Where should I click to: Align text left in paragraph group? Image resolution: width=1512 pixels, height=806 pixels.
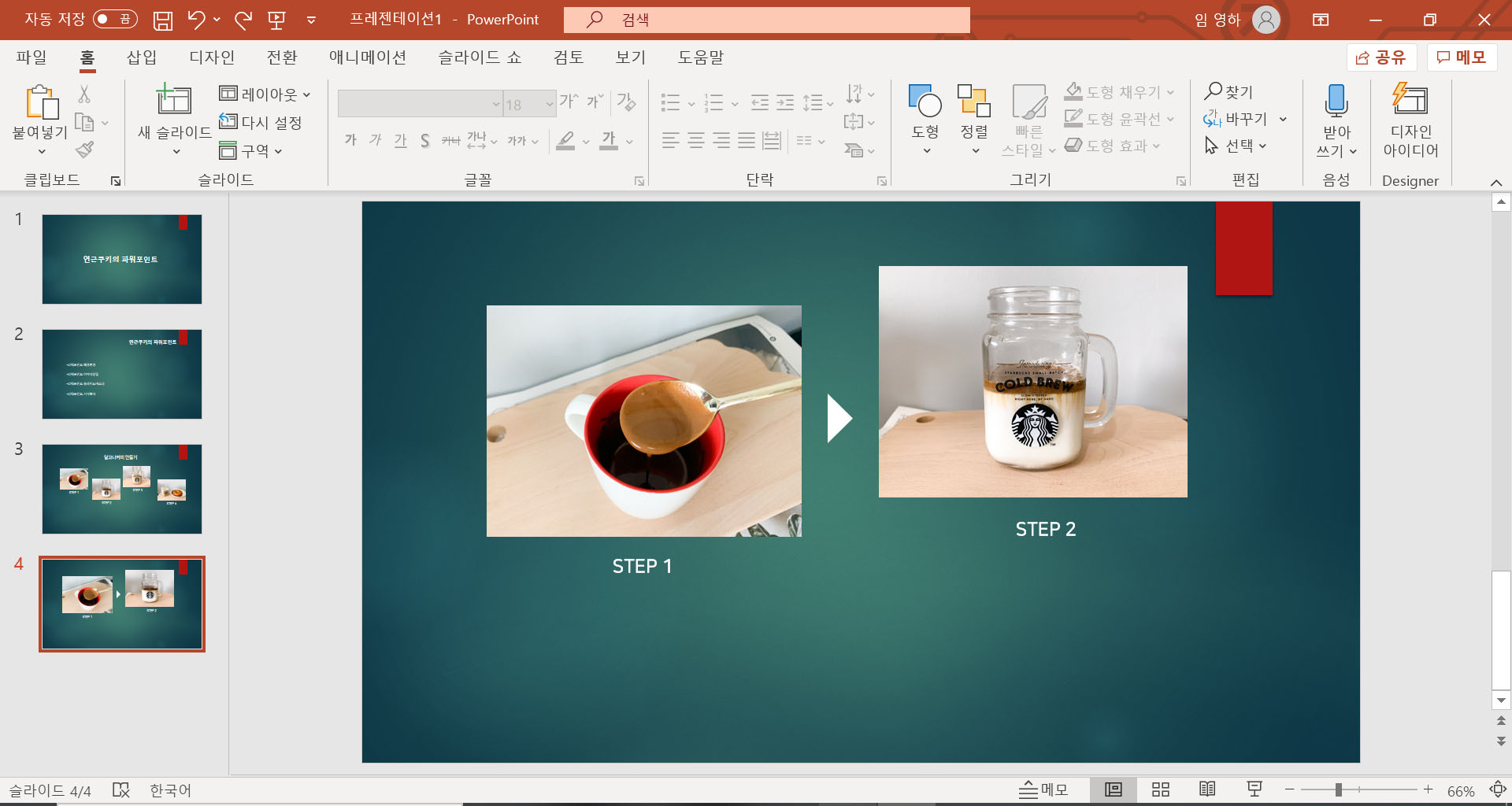pos(670,141)
